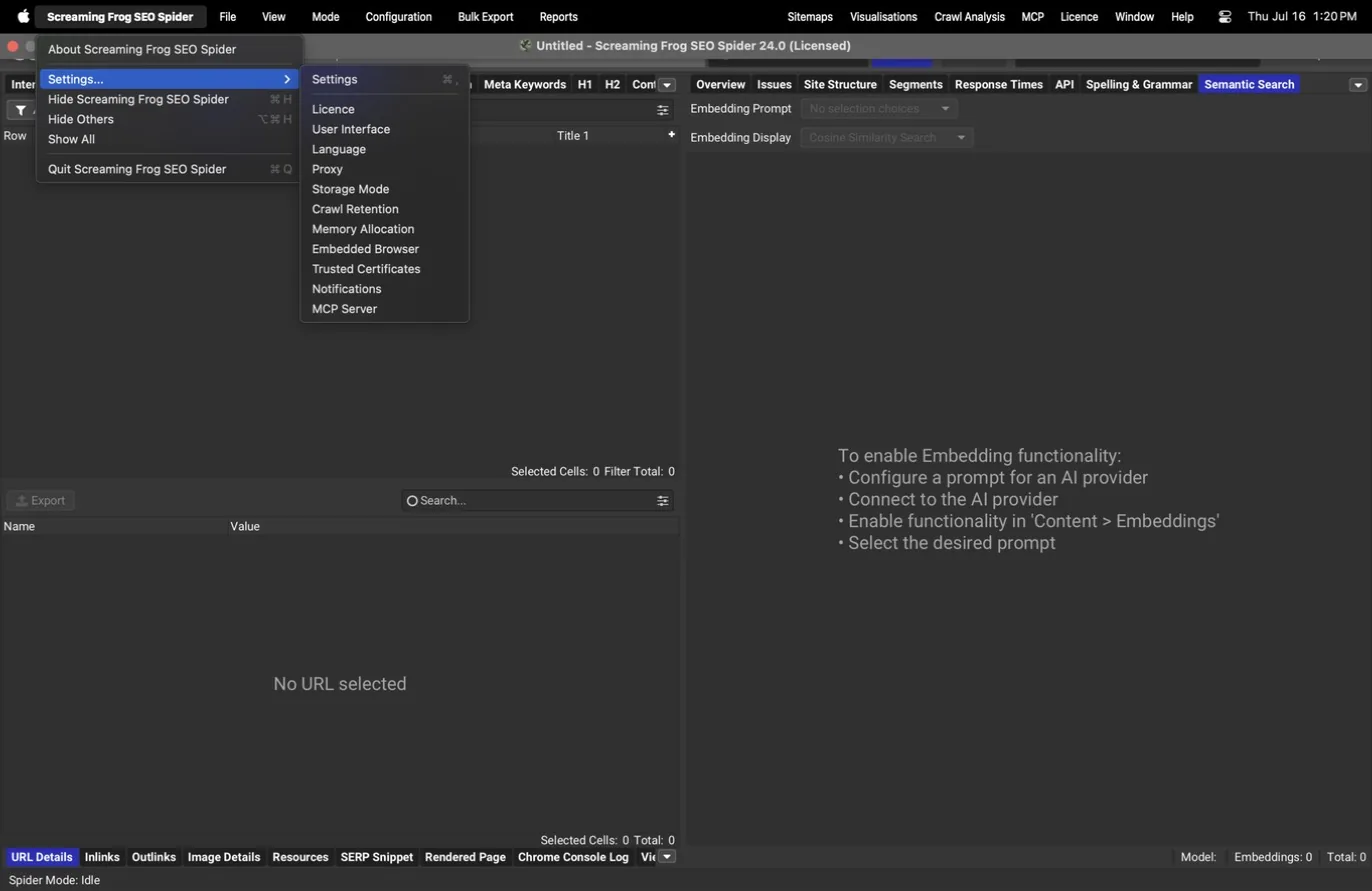Select Licence in settings submenu
This screenshot has height=891, width=1372.
tap(385, 109)
